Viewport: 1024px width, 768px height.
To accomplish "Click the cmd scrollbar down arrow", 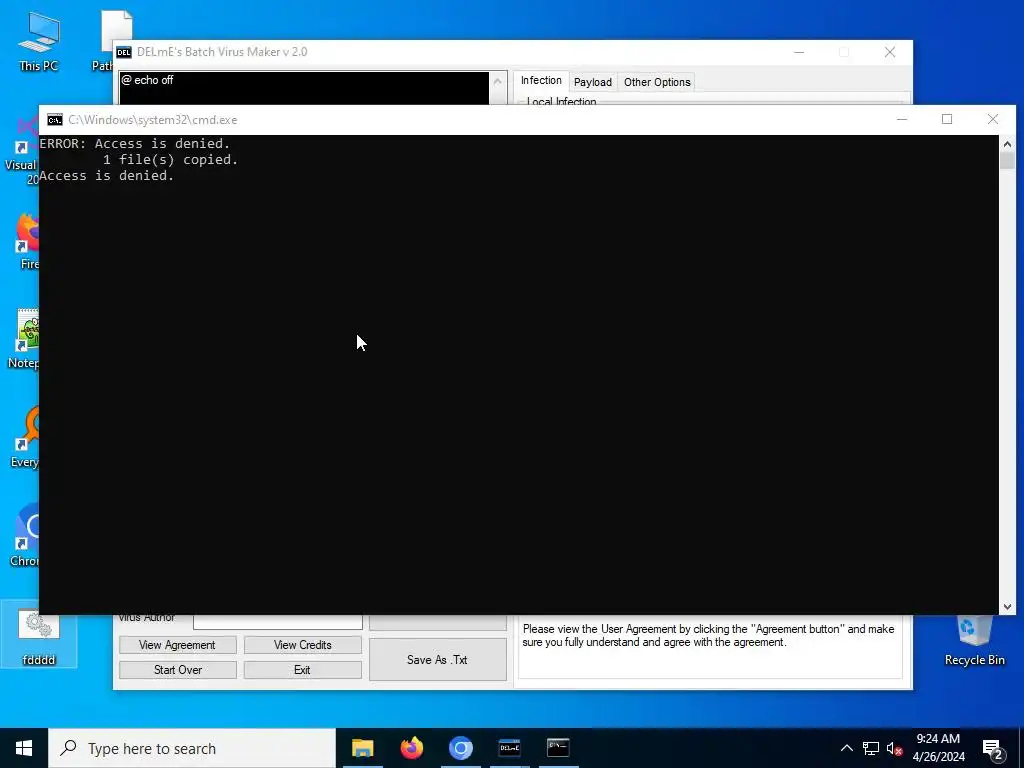I will pyautogui.click(x=1007, y=607).
